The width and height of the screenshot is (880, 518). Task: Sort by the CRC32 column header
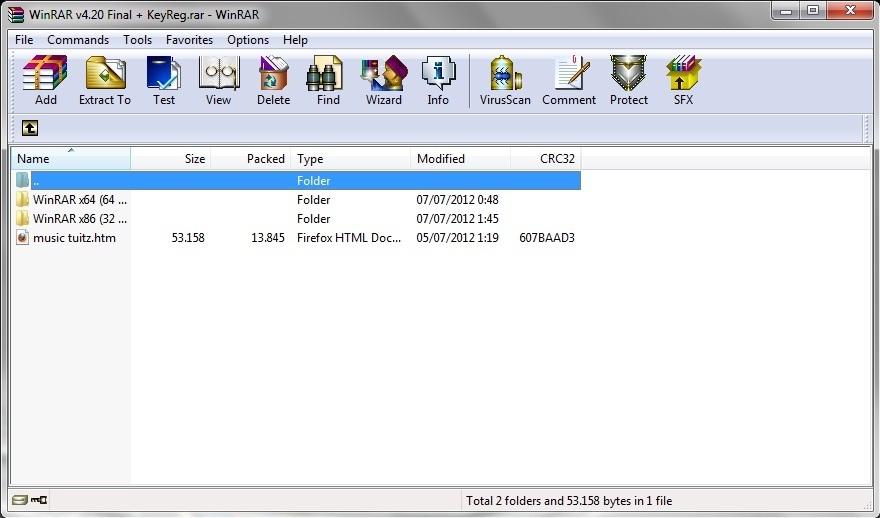(x=546, y=159)
